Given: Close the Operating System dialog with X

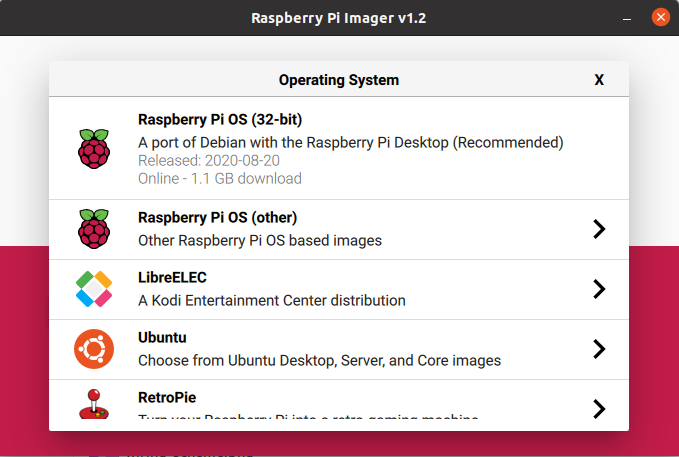Looking at the screenshot, I should tap(599, 80).
